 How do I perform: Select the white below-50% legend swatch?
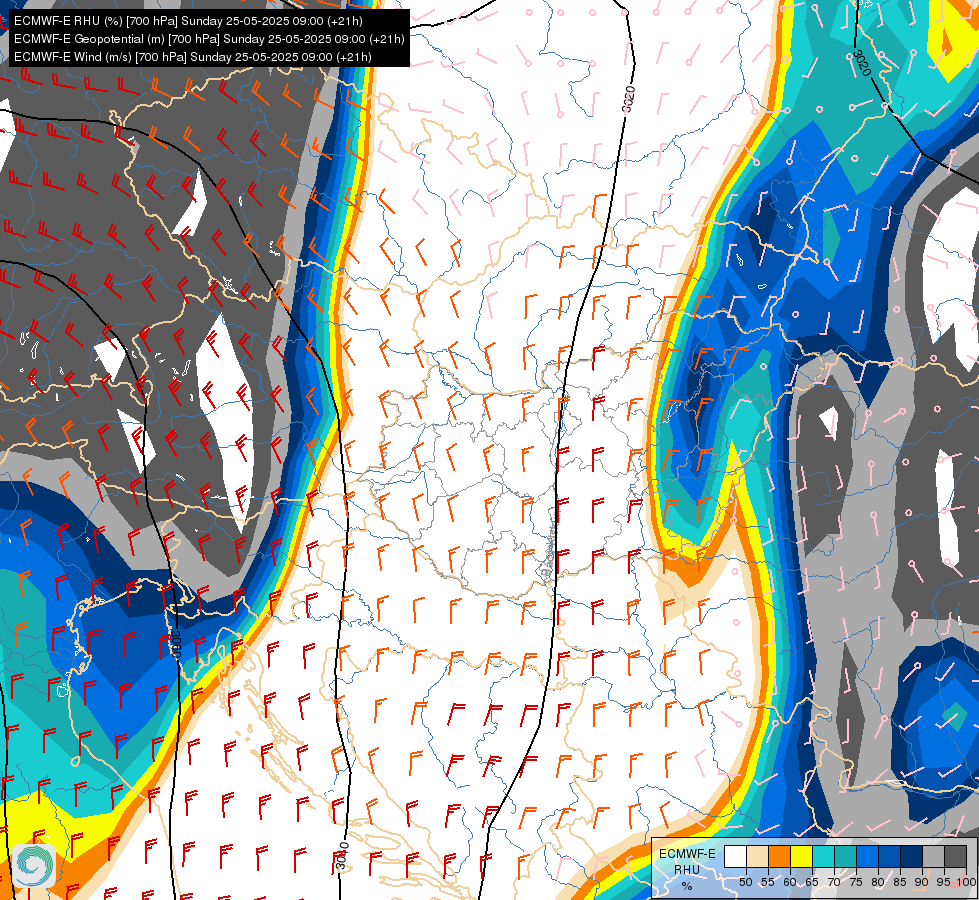coord(735,856)
